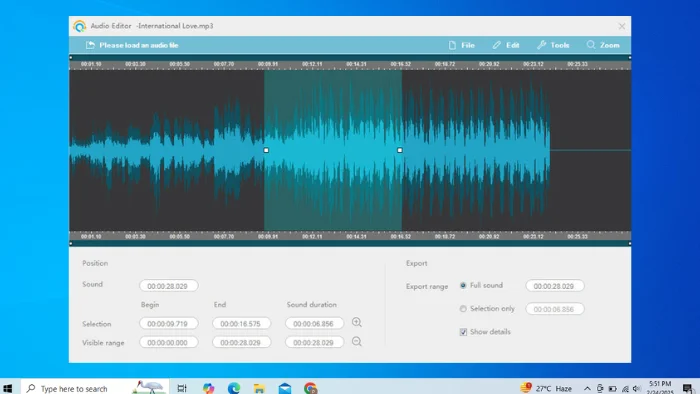
Task: Select the Selection only export option
Action: (x=463, y=308)
